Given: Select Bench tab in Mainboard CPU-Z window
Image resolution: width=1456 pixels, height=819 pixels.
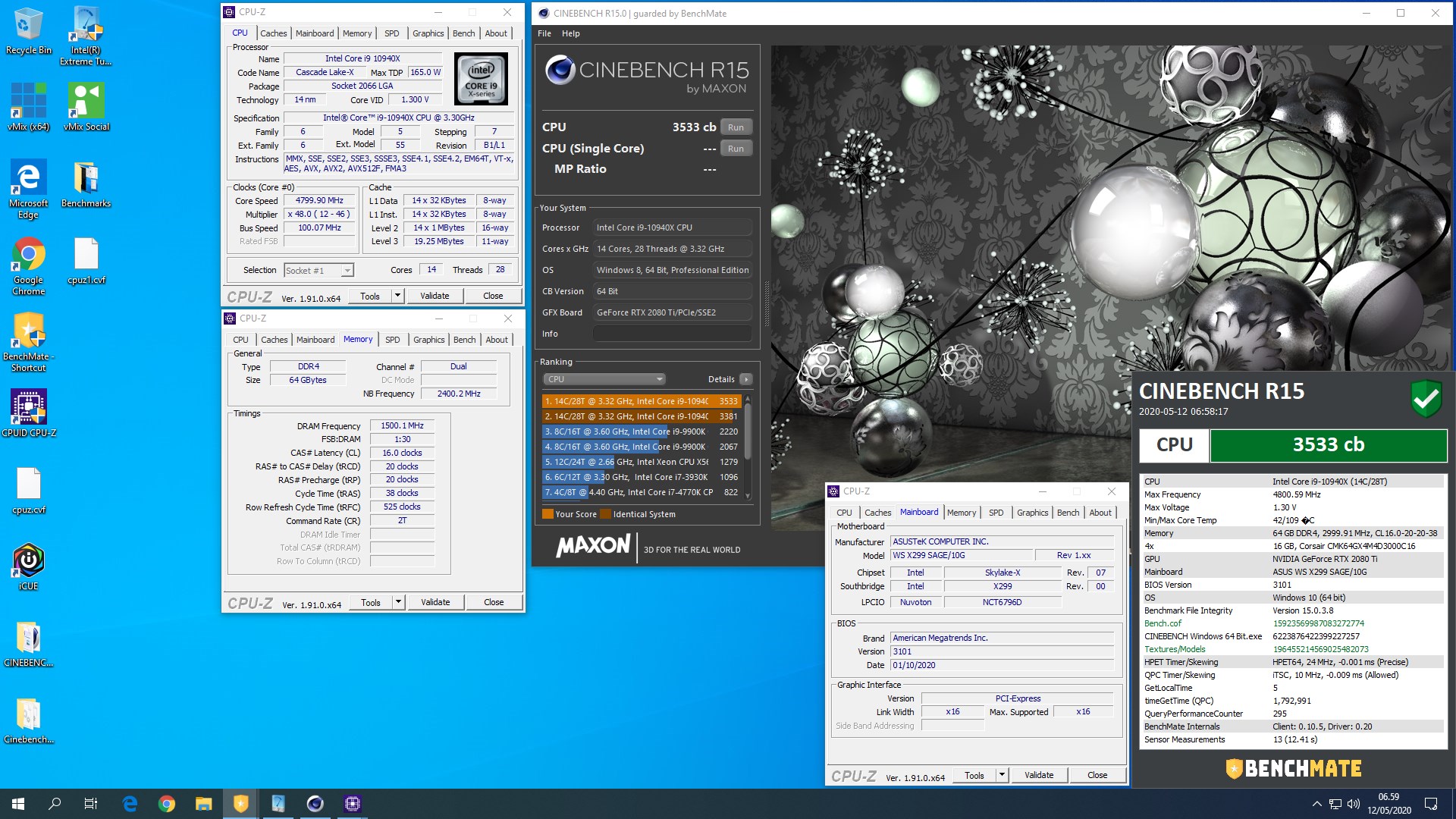Looking at the screenshot, I should click(1068, 513).
